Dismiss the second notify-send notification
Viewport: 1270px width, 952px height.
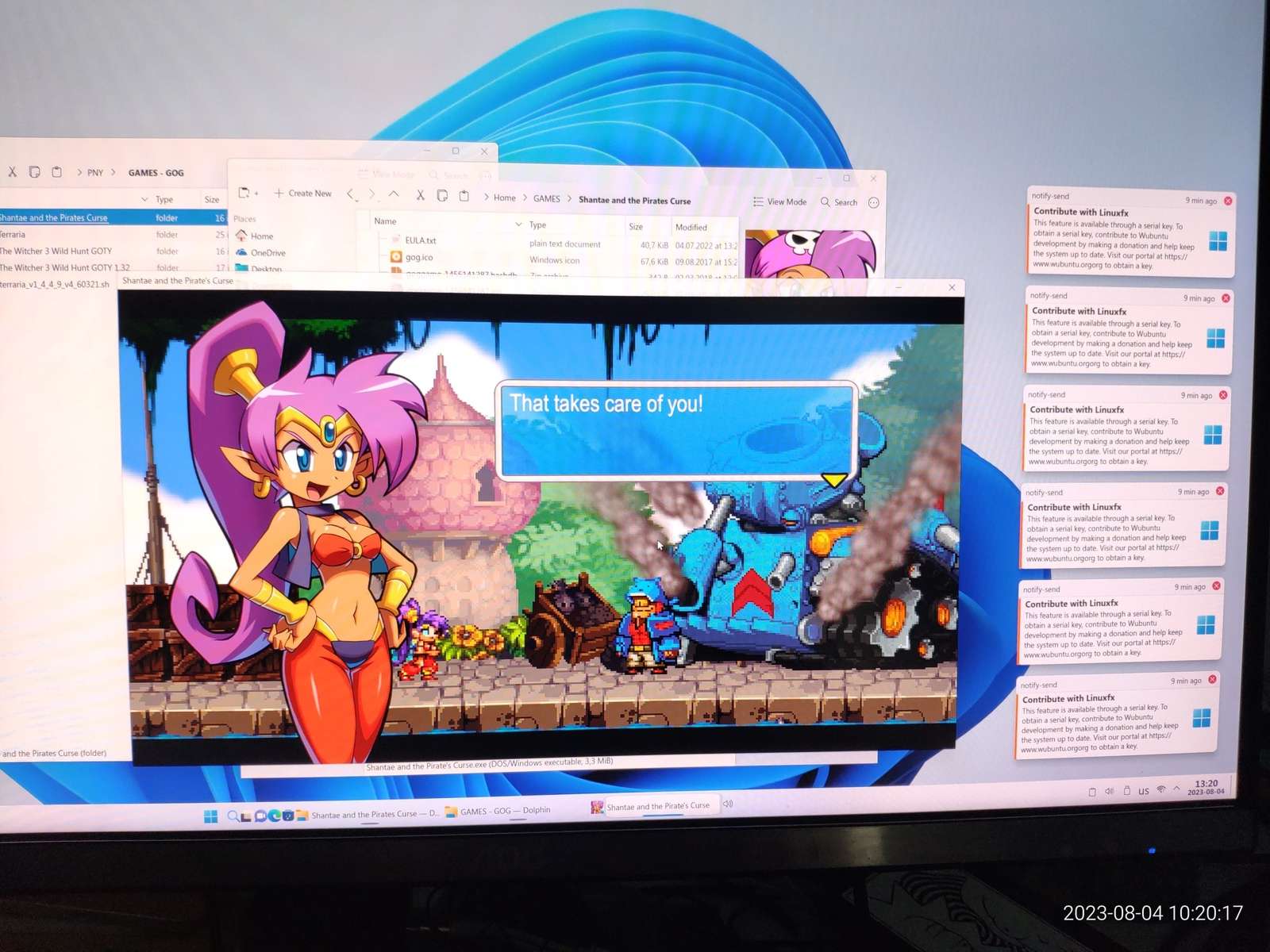[x=1226, y=298]
